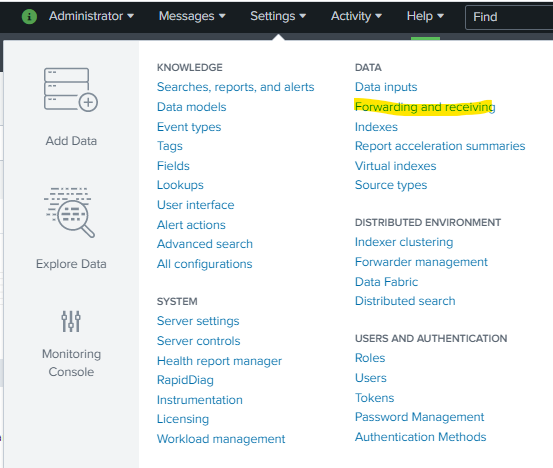Open Forwarding and receiving link
Viewport: 553px width, 468px height.
click(x=425, y=107)
